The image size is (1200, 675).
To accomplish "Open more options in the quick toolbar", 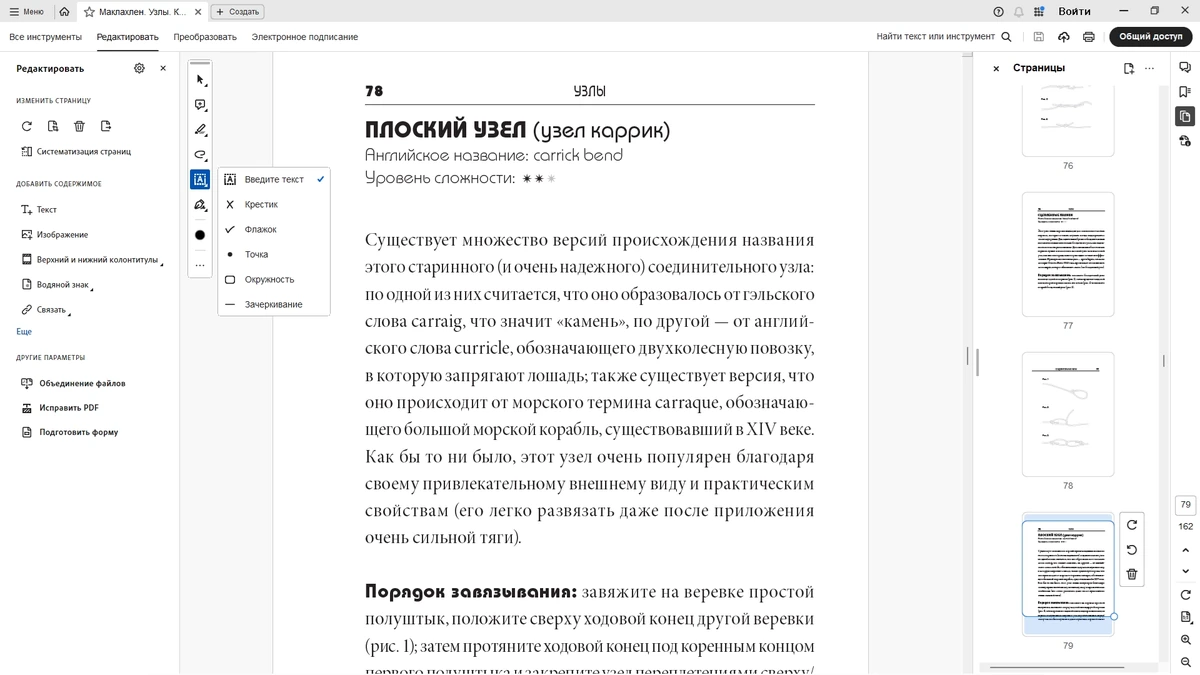I will click(x=200, y=265).
